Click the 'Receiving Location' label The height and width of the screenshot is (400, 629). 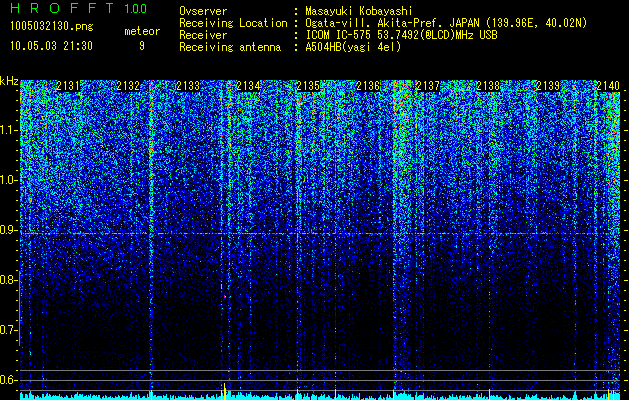(x=233, y=23)
